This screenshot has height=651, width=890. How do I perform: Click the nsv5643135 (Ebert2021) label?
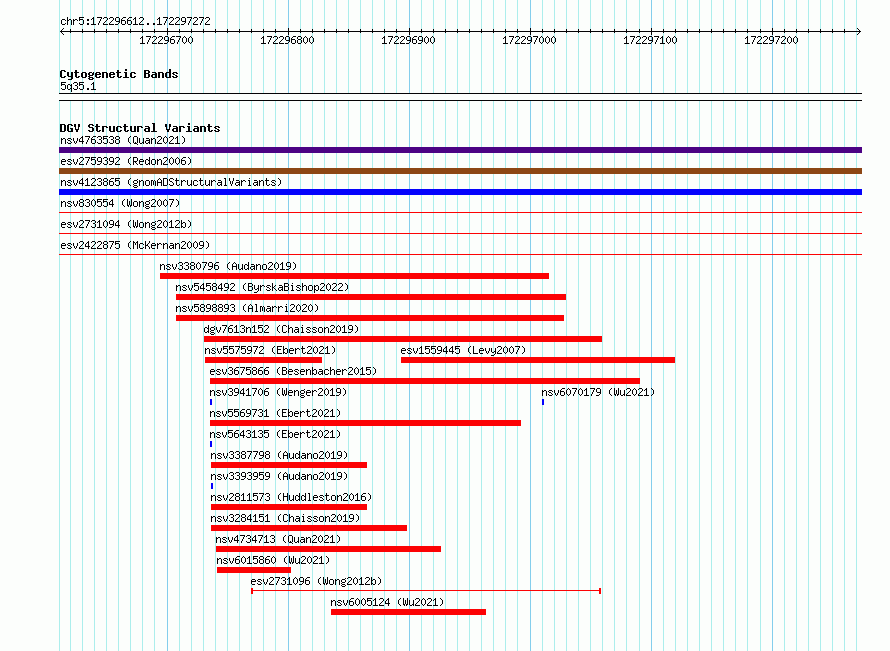275,434
